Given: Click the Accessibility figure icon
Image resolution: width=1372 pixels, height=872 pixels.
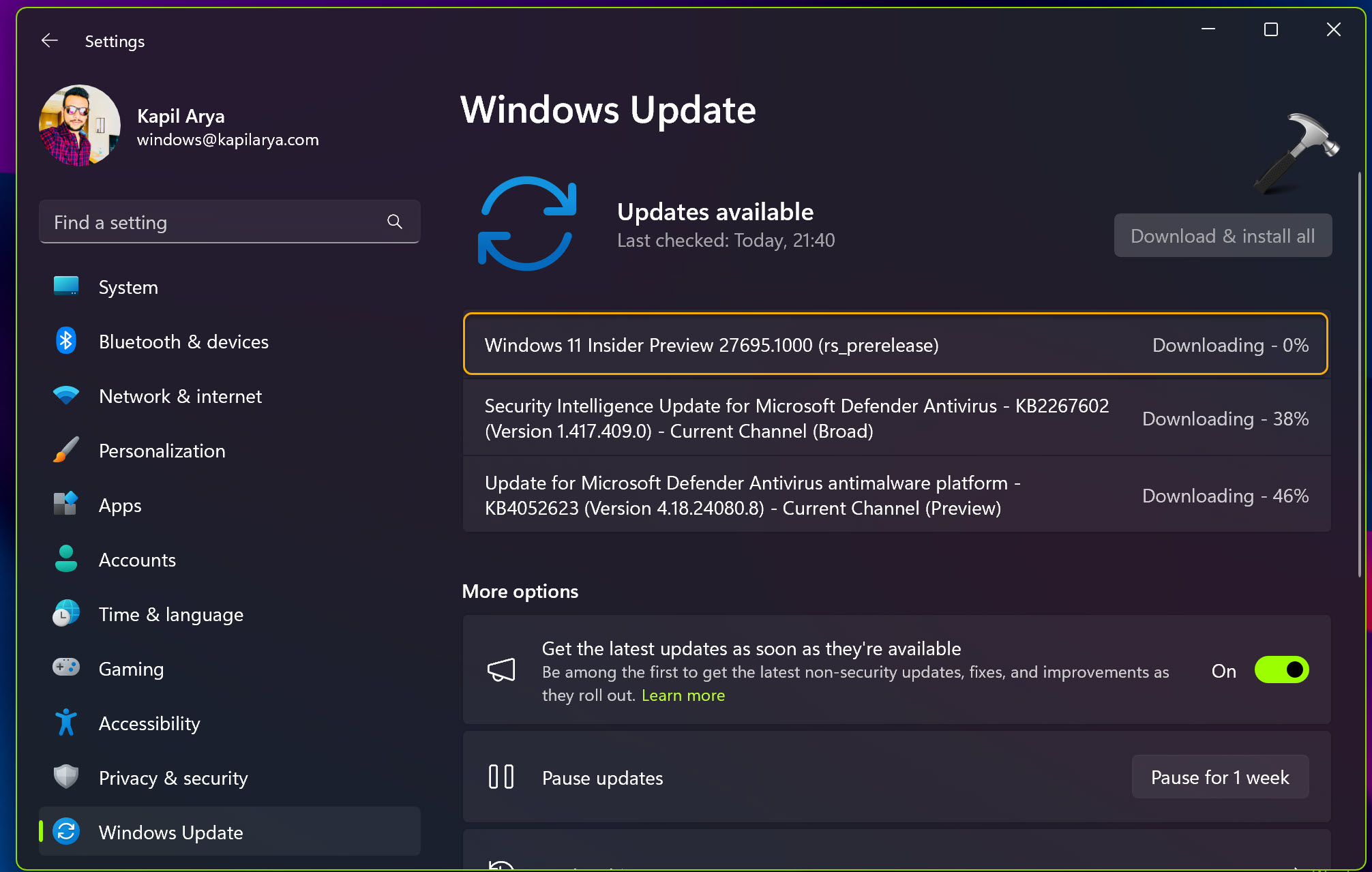Looking at the screenshot, I should pos(66,723).
